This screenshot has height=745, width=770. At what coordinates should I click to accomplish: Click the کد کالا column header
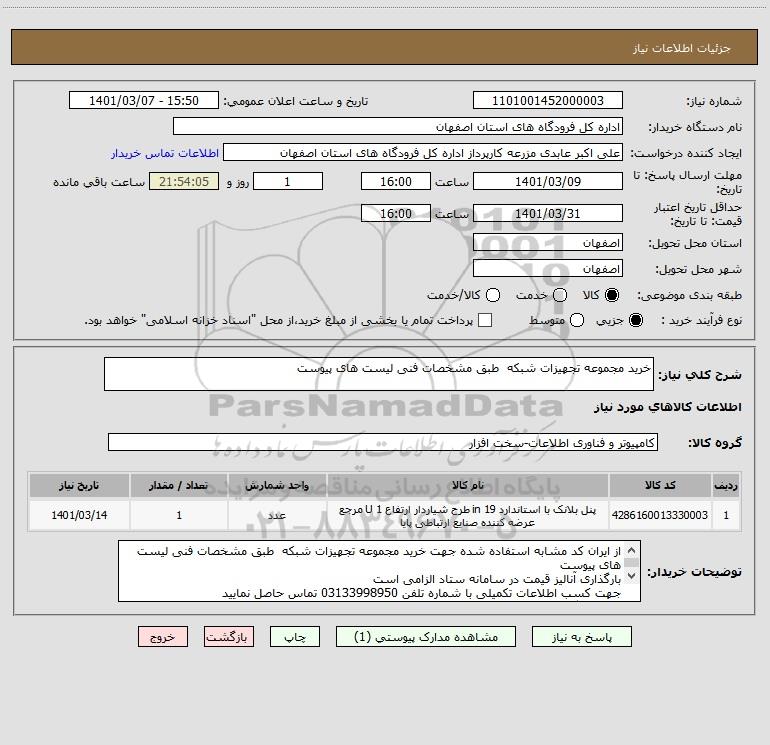660,485
